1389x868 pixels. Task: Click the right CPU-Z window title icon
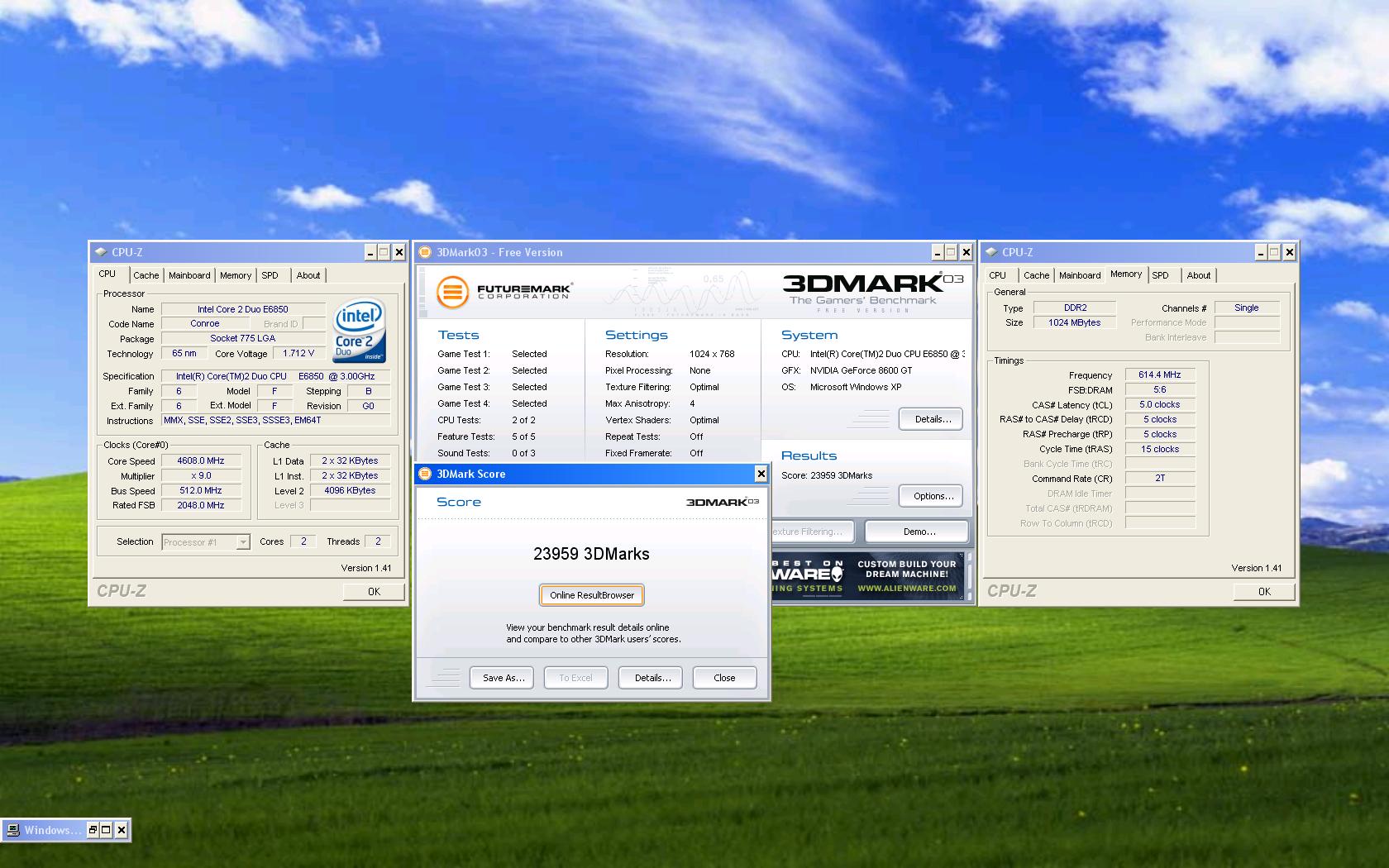point(991,252)
